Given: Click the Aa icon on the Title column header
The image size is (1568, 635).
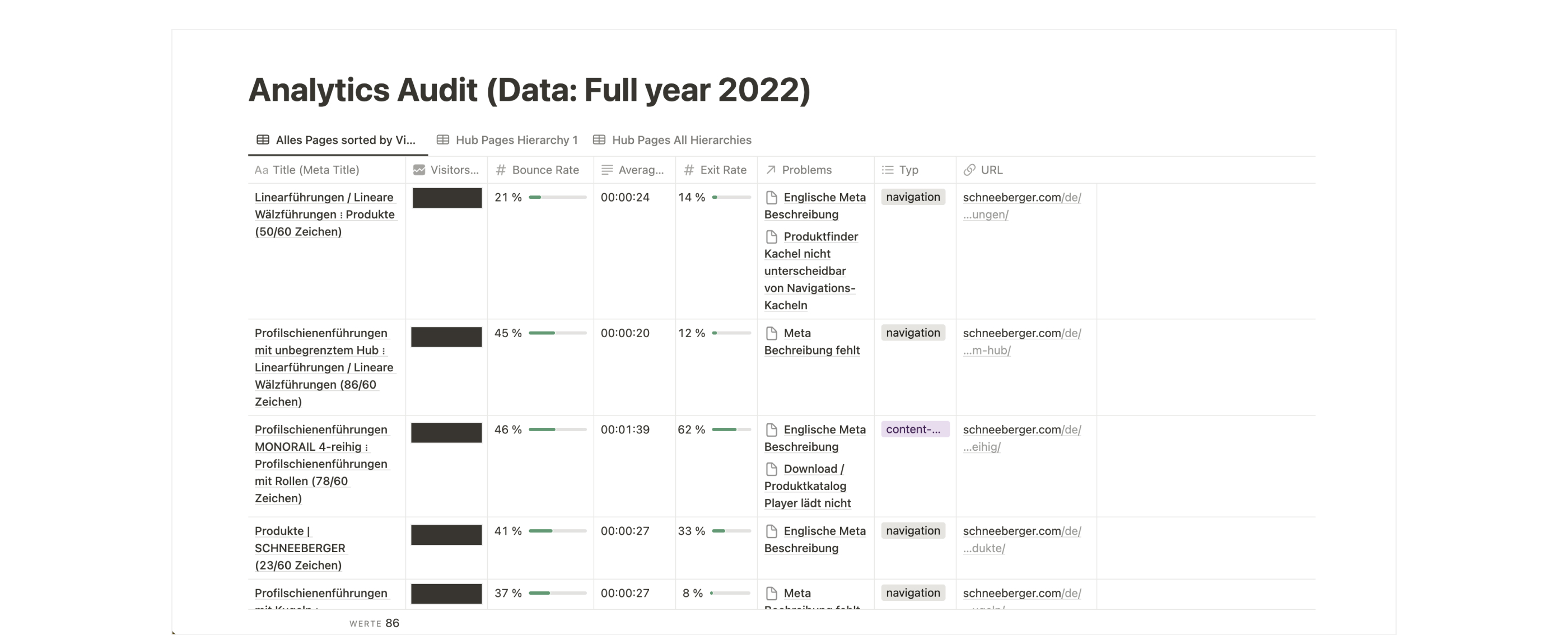Looking at the screenshot, I should [262, 170].
